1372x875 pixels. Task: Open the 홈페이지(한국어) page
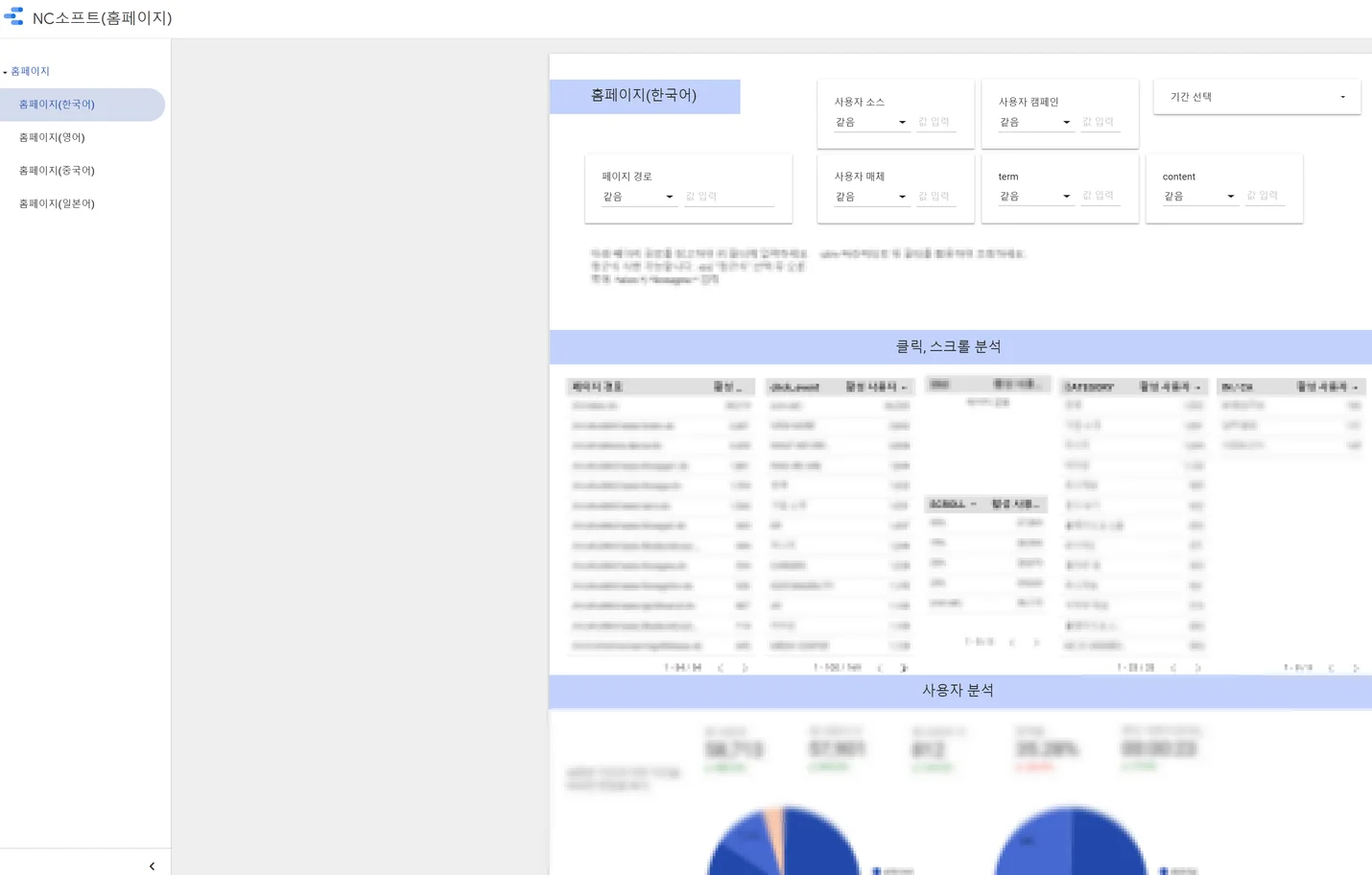pyautogui.click(x=83, y=105)
